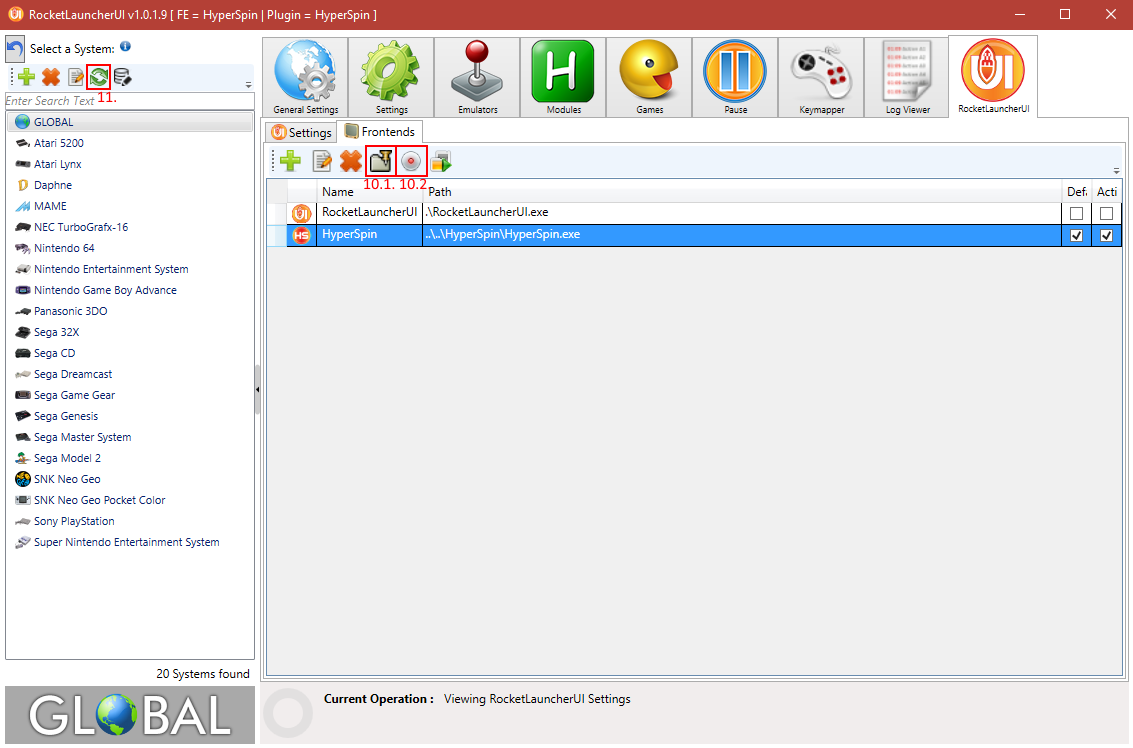Delete the selected system with the orange X icon

(51, 77)
